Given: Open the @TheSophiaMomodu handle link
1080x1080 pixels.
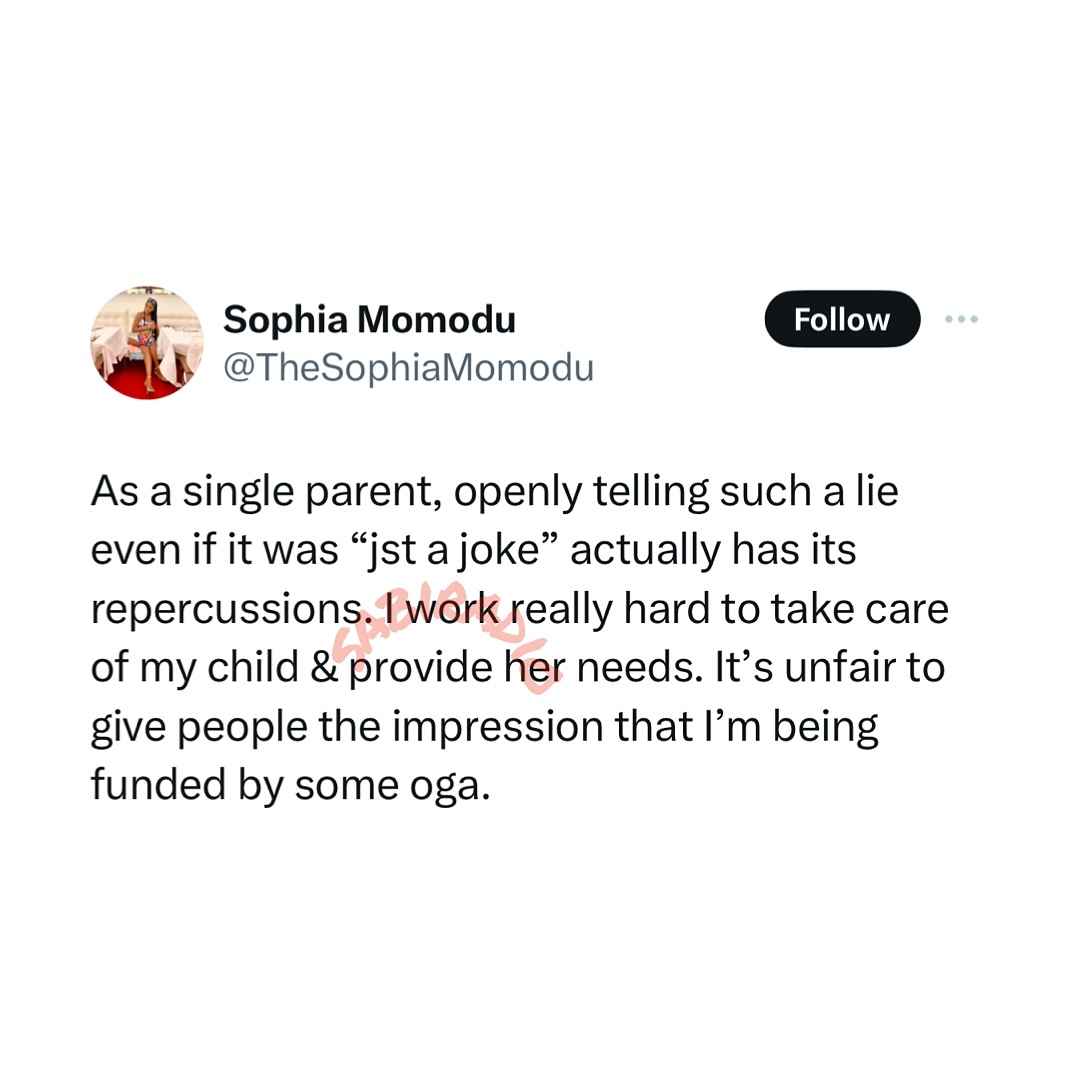Looking at the screenshot, I should point(408,368).
